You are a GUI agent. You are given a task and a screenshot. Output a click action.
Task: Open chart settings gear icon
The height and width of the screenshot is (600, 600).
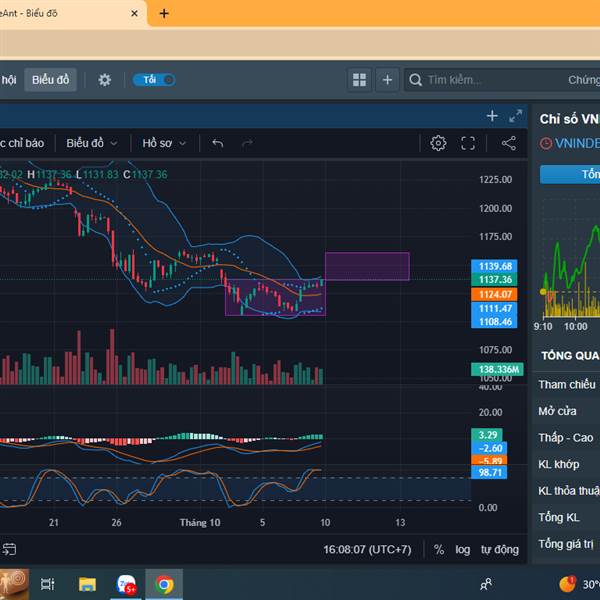click(438, 143)
